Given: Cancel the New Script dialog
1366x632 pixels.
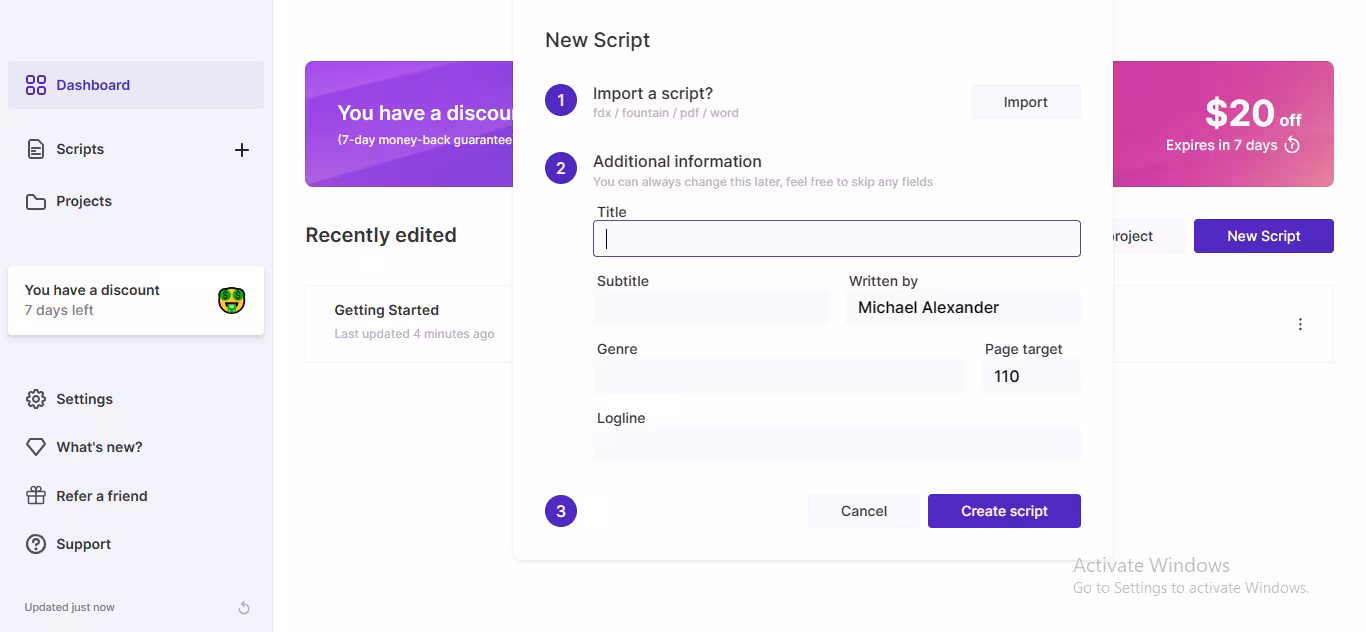Looking at the screenshot, I should 864,511.
